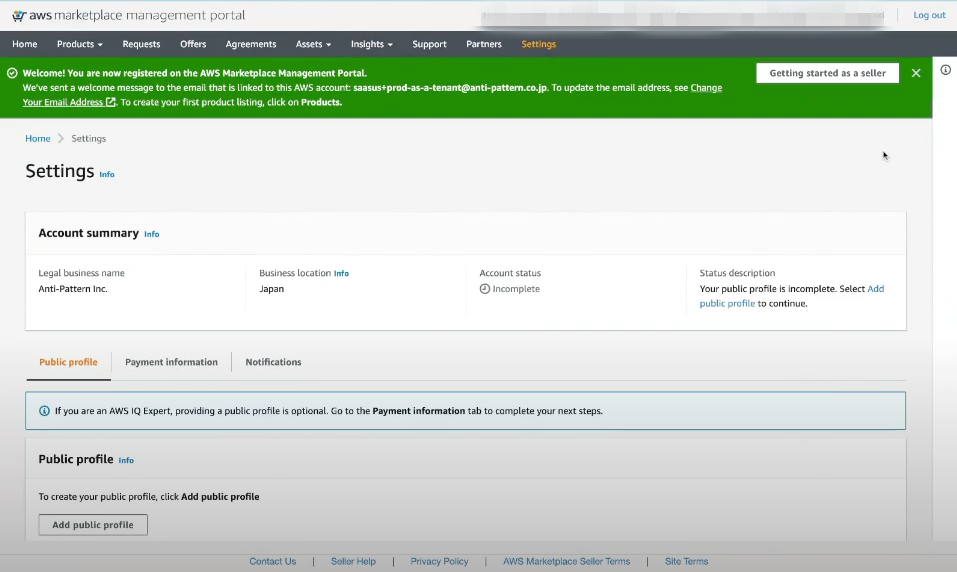This screenshot has width=957, height=572.
Task: Click Add public profile link in Status description
Action: (x=727, y=303)
